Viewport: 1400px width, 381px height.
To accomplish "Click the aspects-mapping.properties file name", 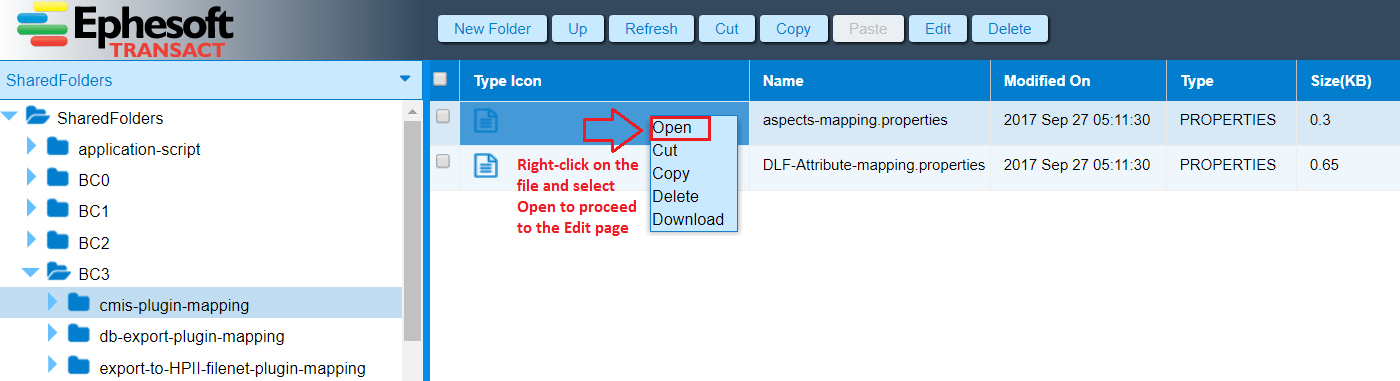I will 855,120.
